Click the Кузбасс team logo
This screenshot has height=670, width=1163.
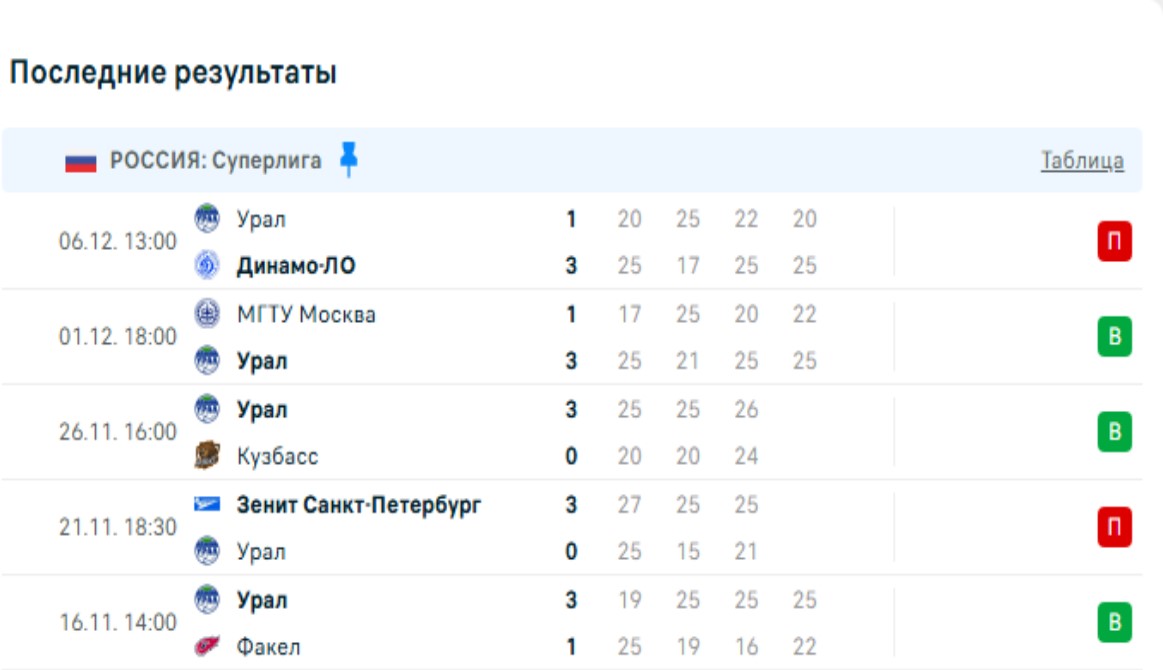(x=206, y=457)
